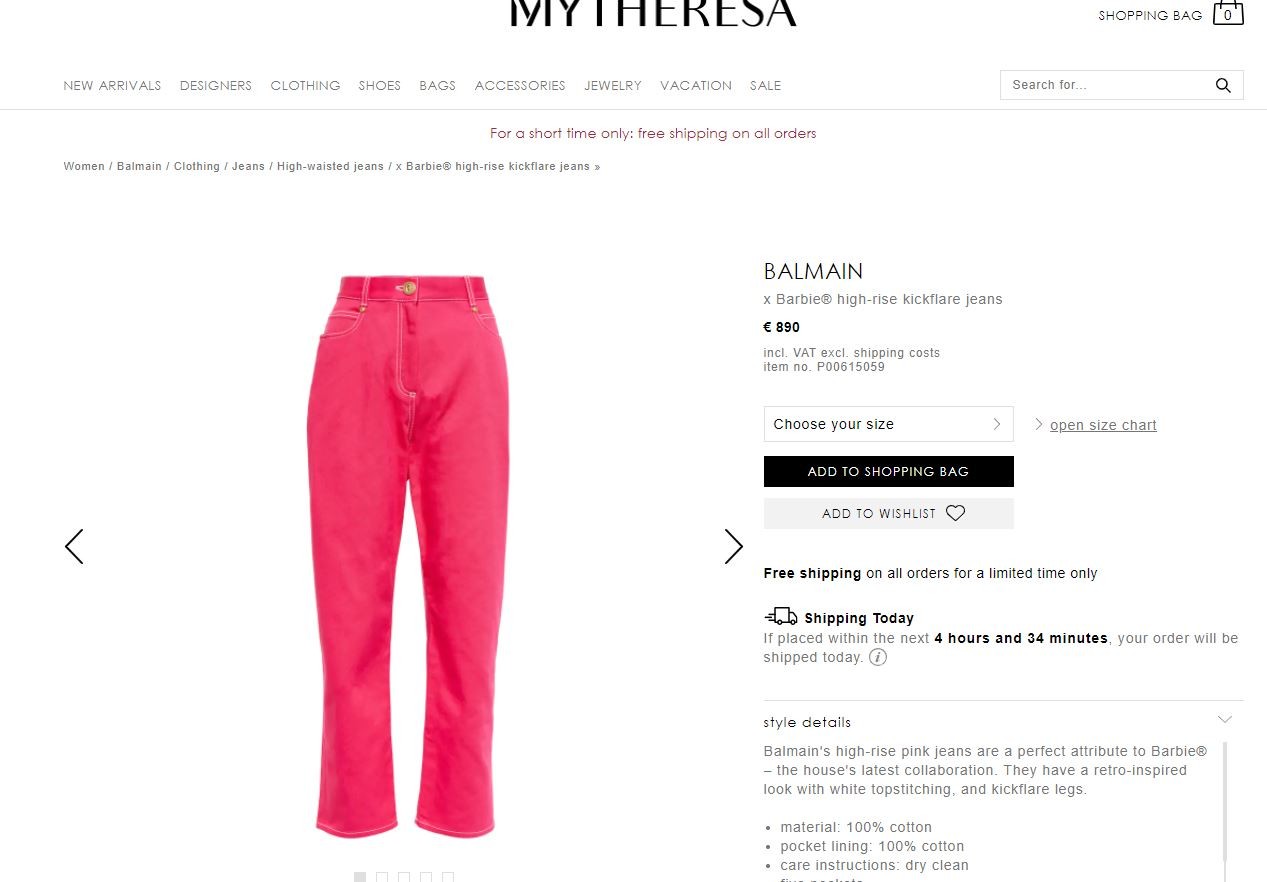Click ADD TO SHOPPING BAG button
The width and height of the screenshot is (1267, 882).
click(888, 472)
